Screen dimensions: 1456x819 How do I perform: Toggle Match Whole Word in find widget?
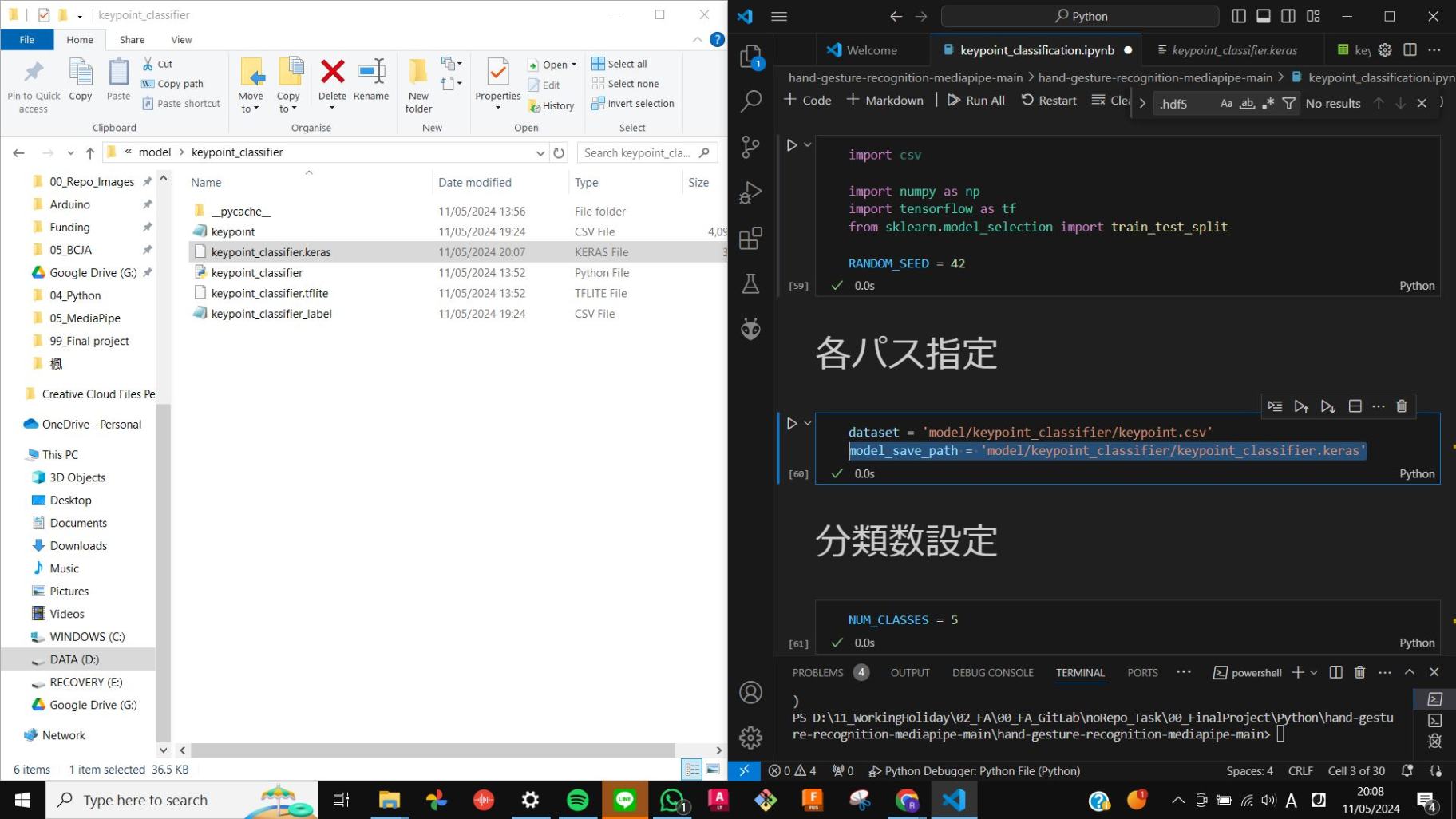click(x=1247, y=103)
